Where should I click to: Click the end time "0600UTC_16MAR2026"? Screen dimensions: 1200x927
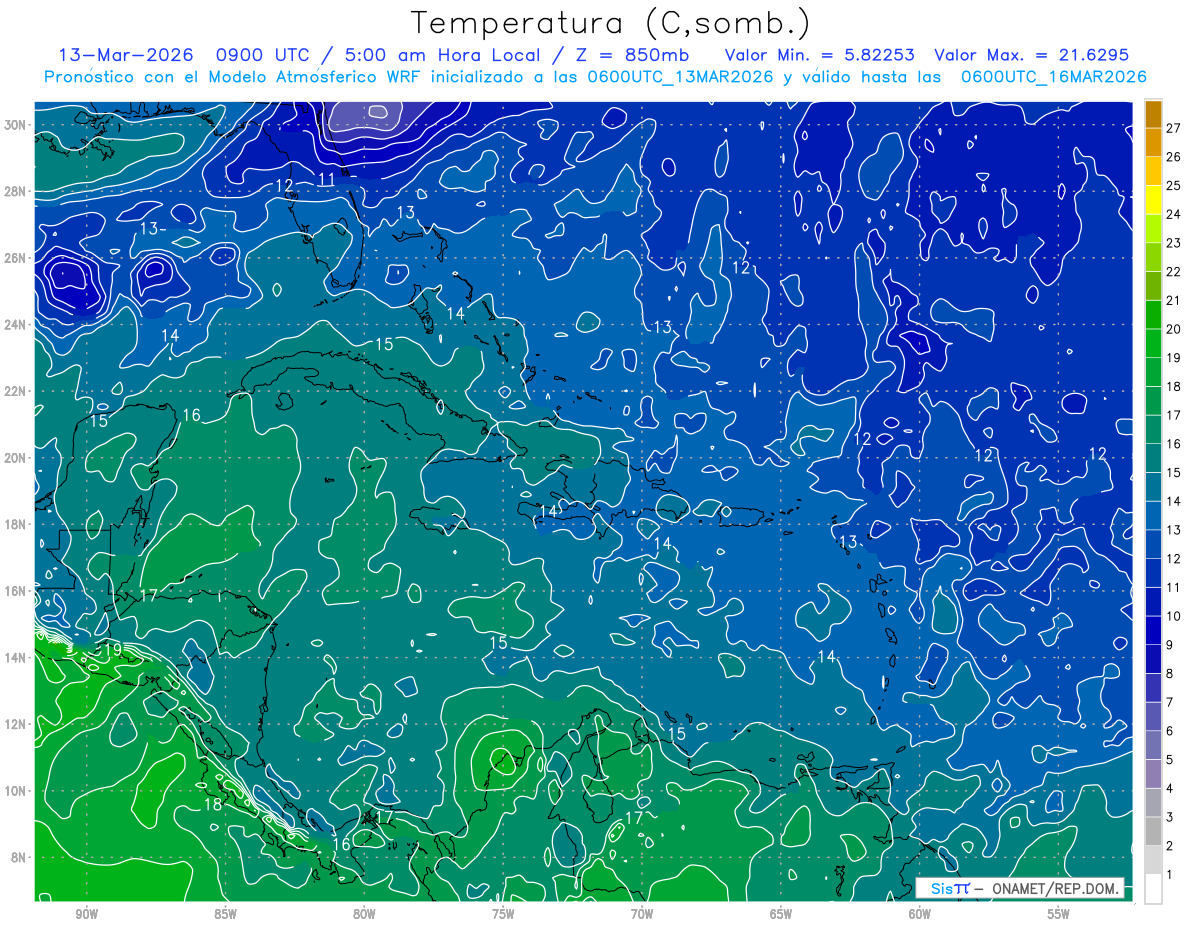[x=1053, y=77]
